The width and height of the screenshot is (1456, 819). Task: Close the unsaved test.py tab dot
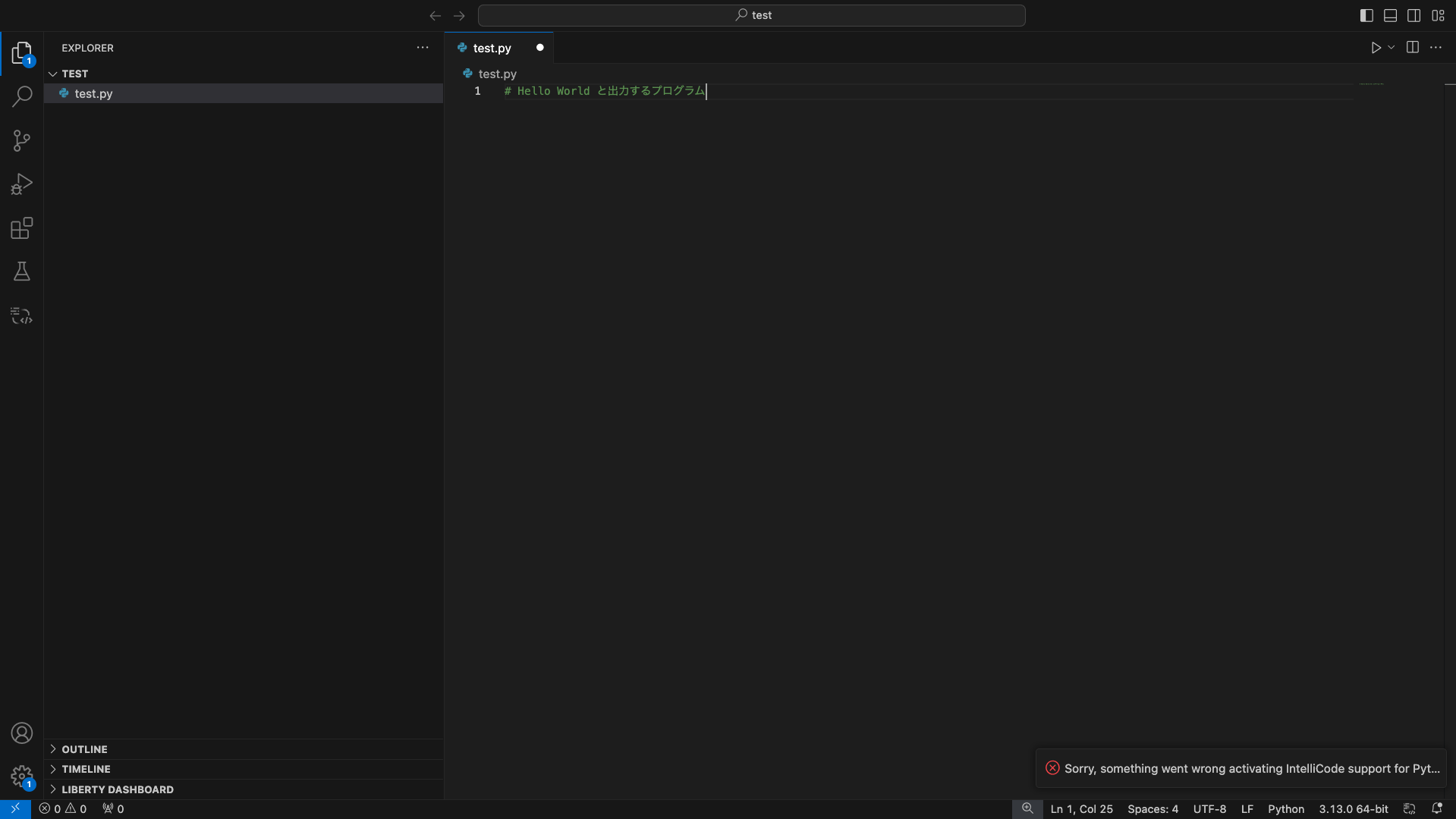coord(540,48)
